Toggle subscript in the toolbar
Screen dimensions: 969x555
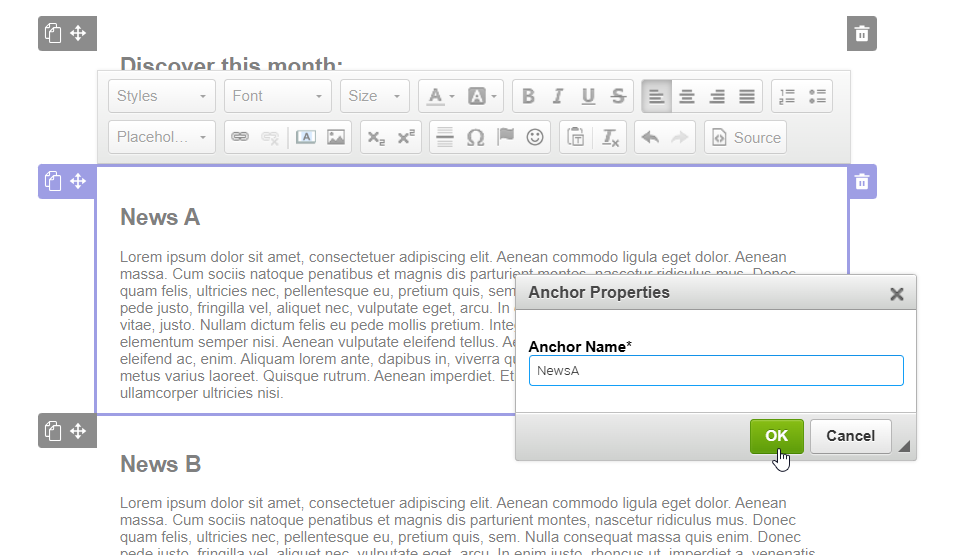click(x=376, y=138)
